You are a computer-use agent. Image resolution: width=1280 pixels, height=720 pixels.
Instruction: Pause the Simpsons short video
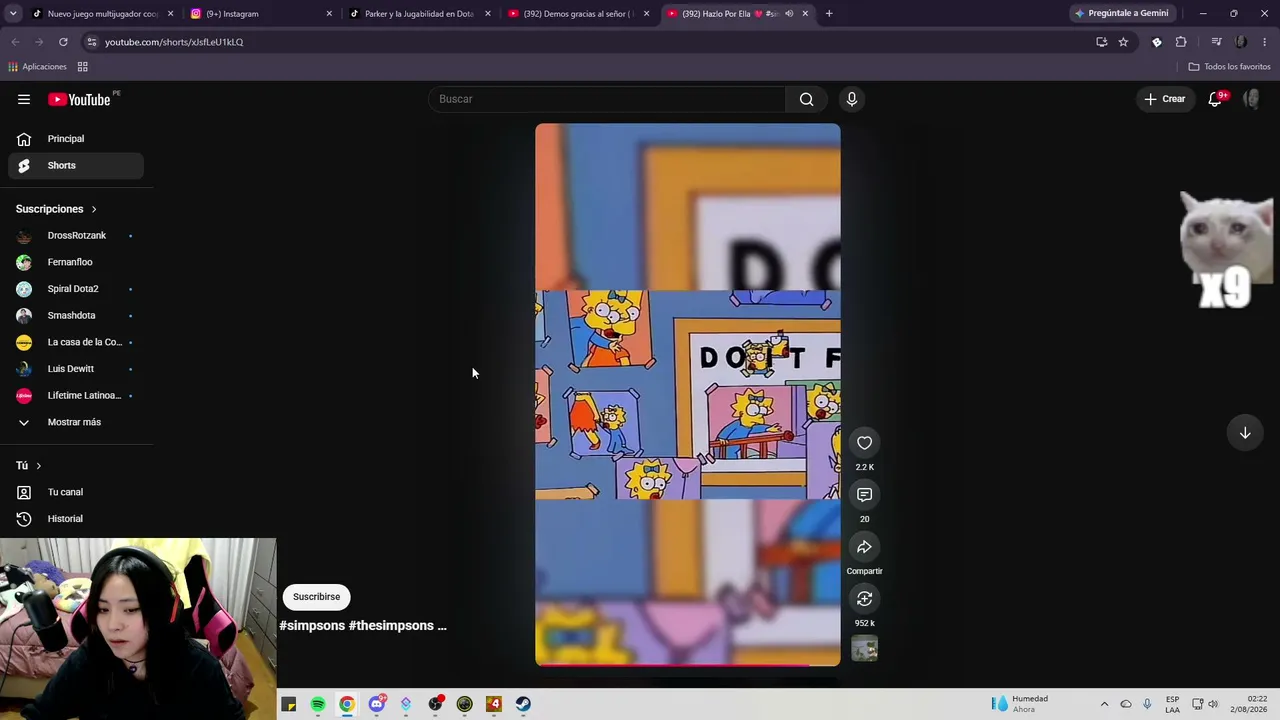pos(688,394)
